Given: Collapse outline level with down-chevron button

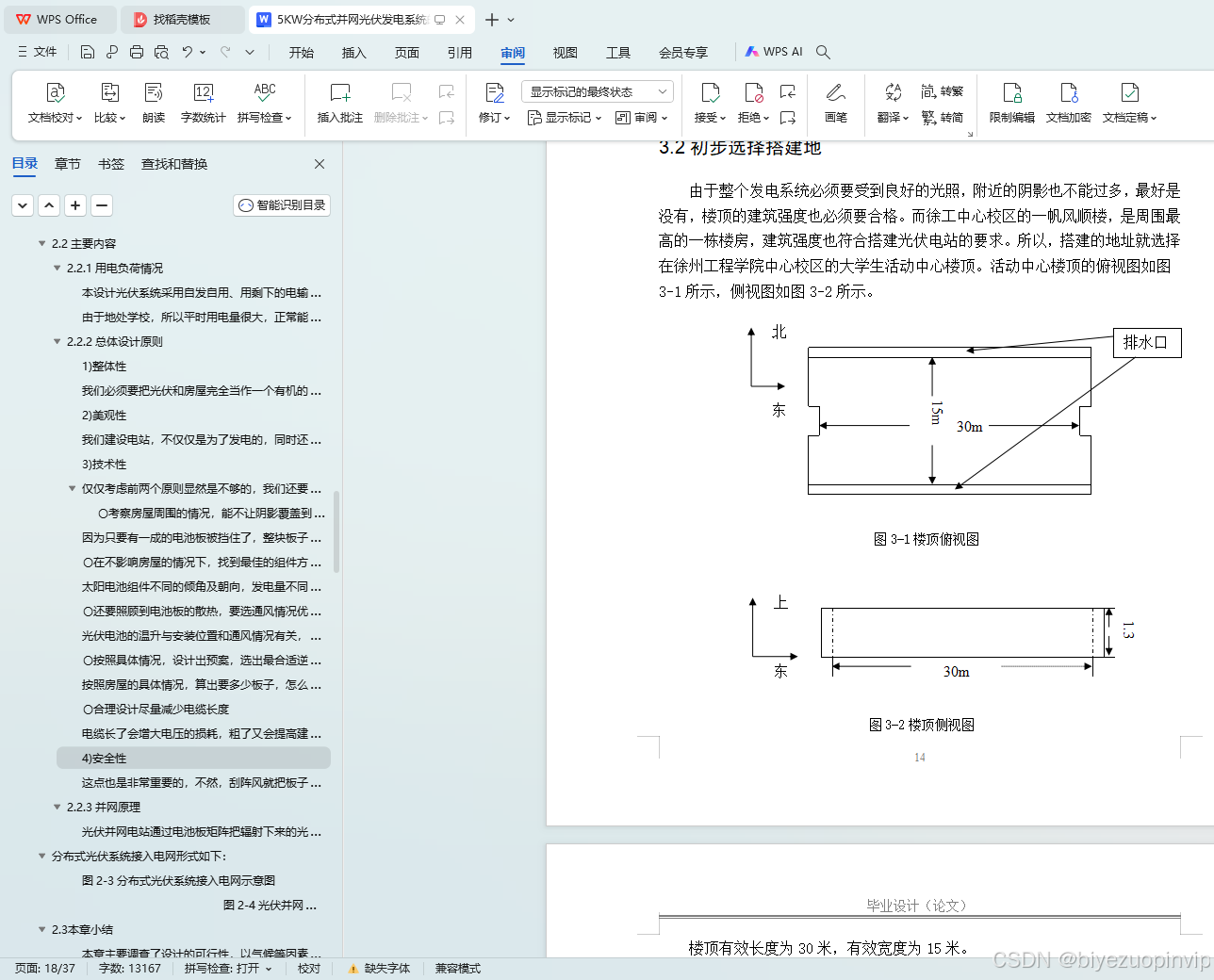Looking at the screenshot, I should click(24, 205).
